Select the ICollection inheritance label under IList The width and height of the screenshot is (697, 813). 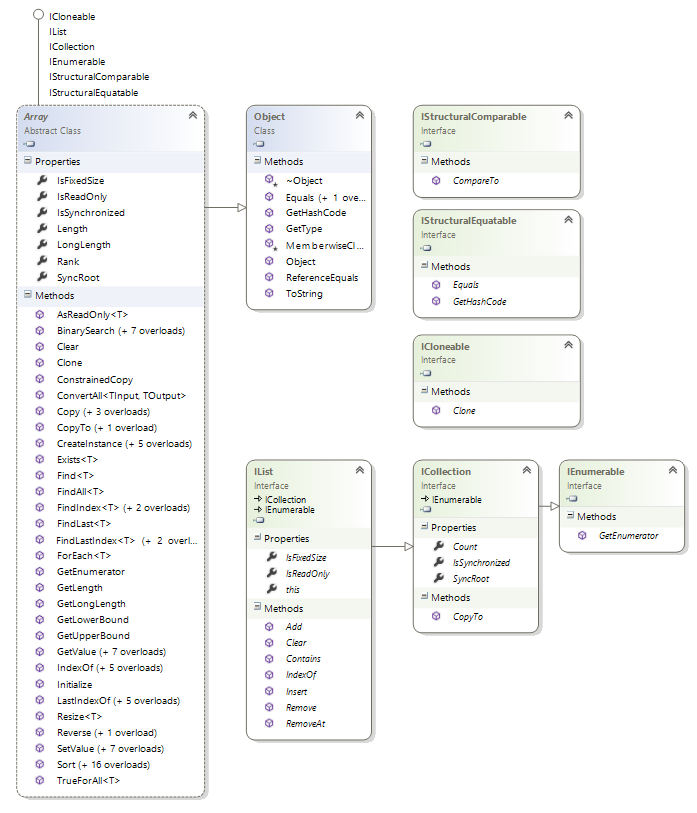(x=285, y=499)
